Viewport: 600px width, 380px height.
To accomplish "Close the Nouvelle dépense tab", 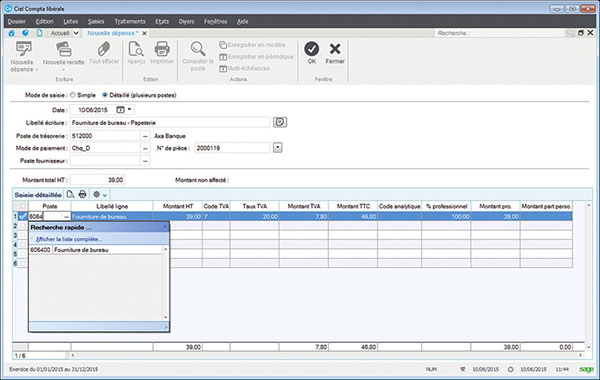I will [145, 33].
